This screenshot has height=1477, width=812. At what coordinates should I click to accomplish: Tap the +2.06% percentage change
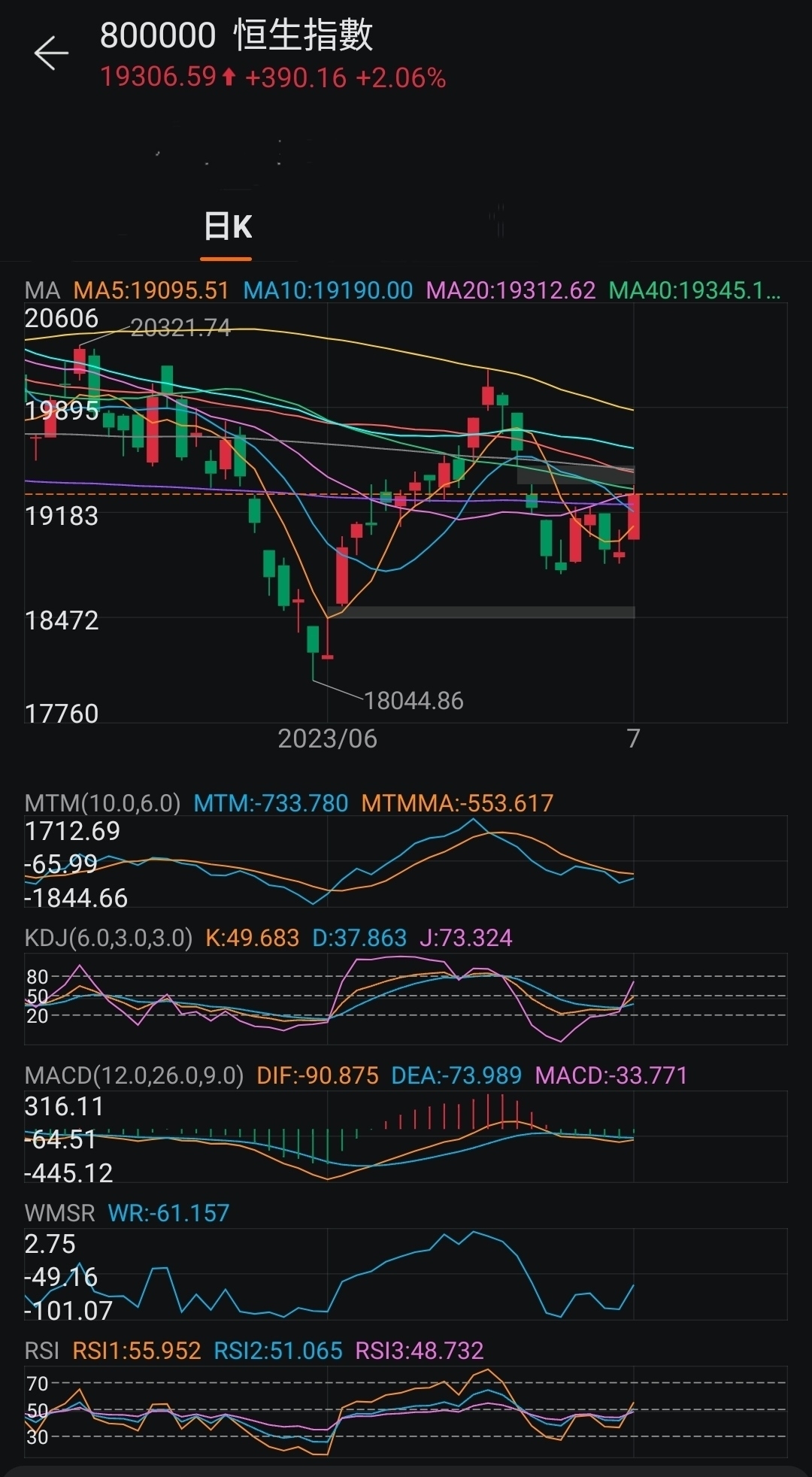[401, 77]
